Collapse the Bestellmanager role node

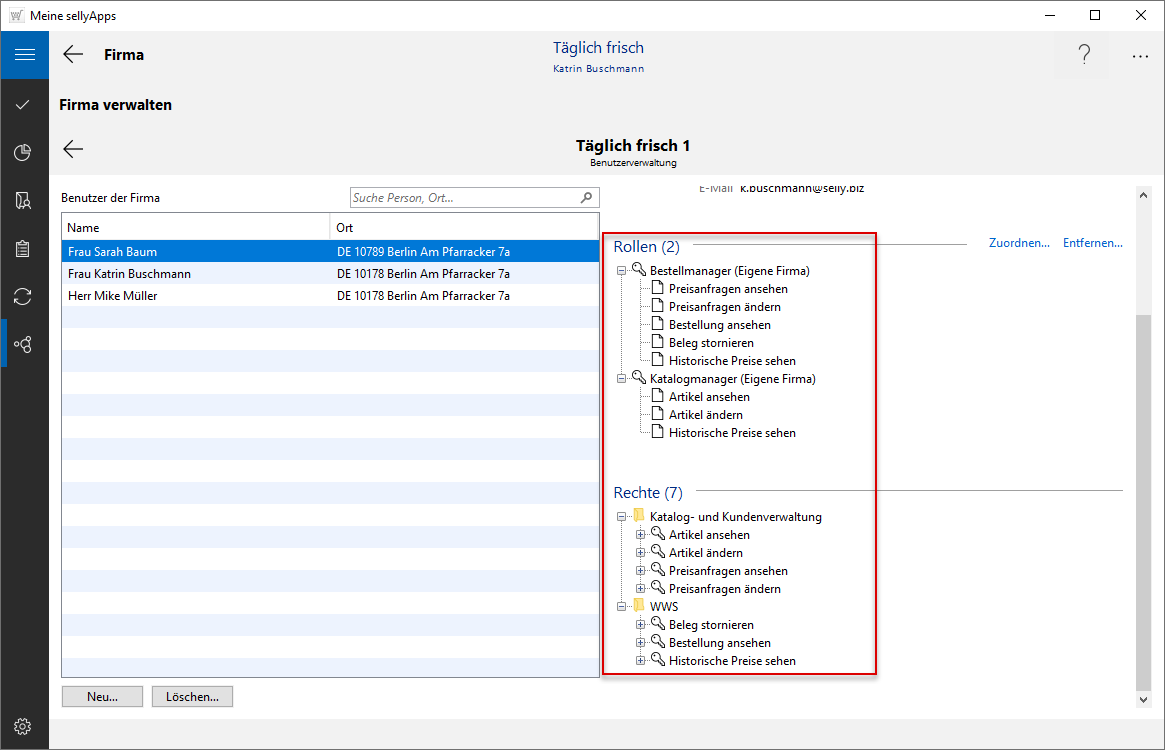pyautogui.click(x=622, y=271)
